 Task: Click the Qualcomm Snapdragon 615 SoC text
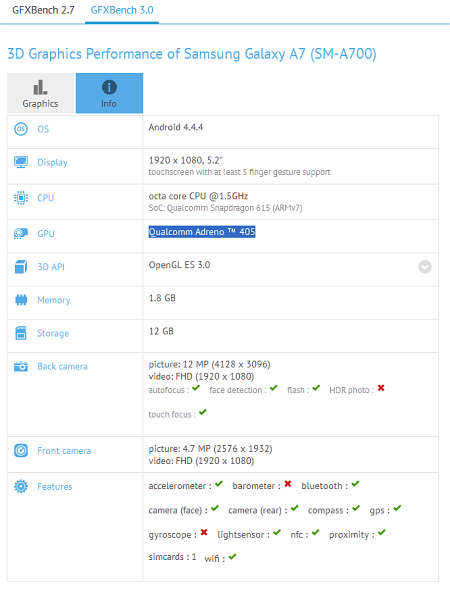[225, 208]
